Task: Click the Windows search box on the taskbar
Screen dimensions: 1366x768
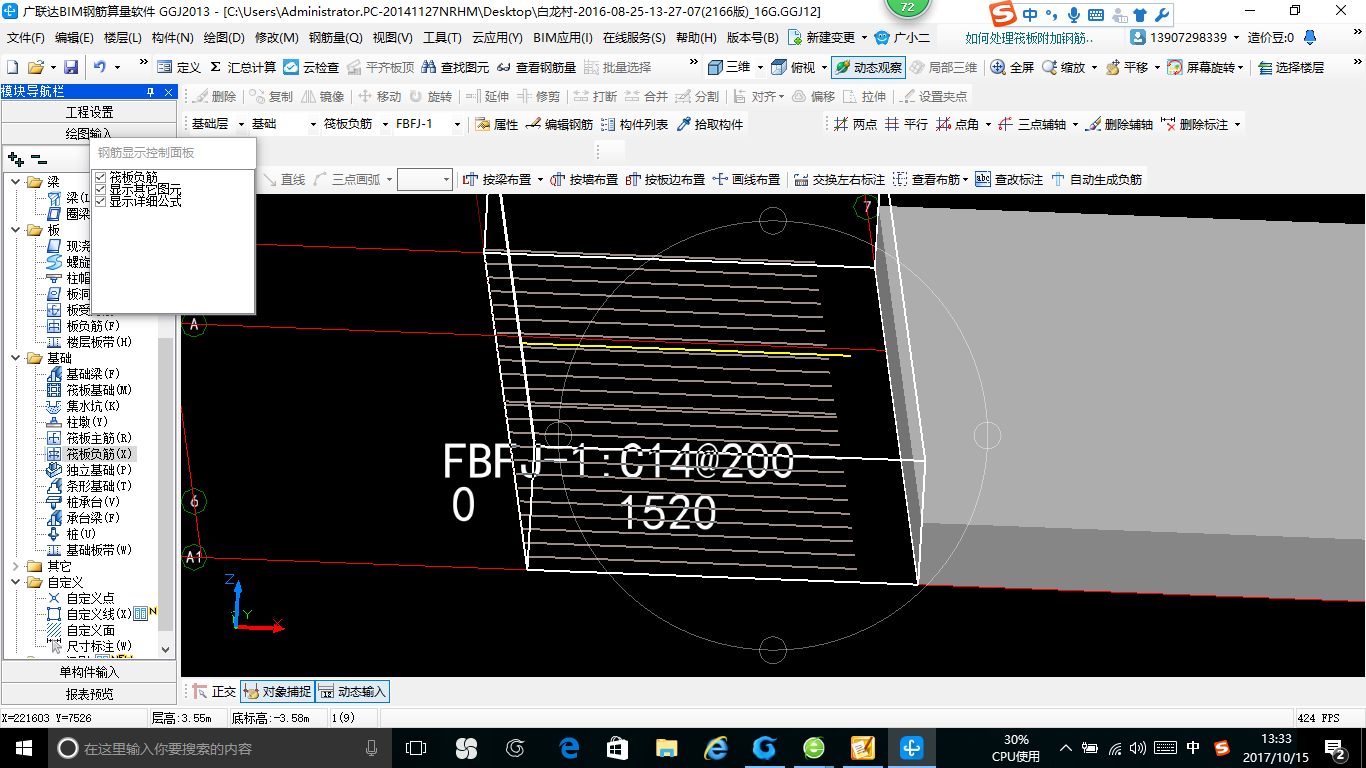Action: (217, 748)
